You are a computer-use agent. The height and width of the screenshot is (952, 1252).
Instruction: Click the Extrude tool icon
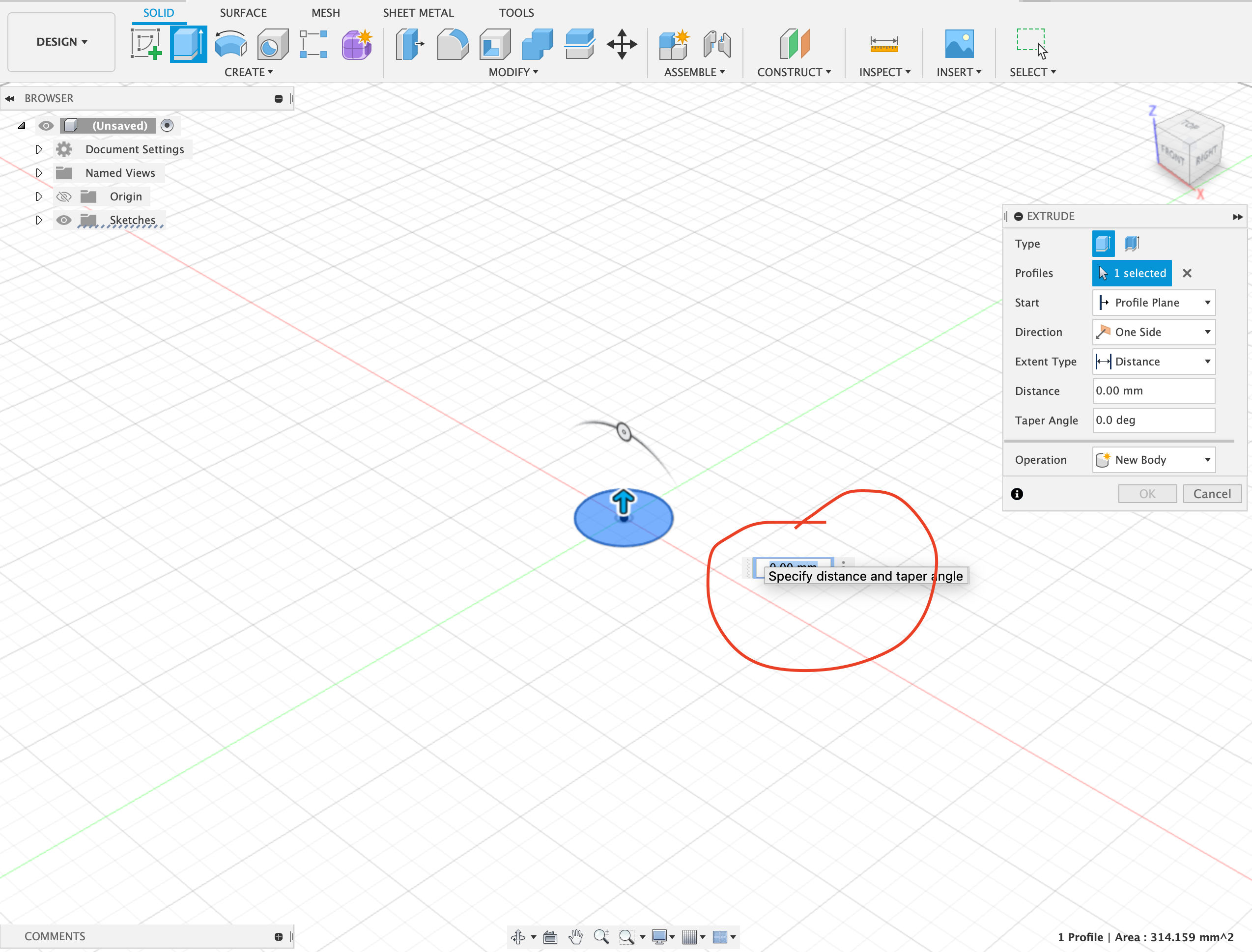click(188, 44)
